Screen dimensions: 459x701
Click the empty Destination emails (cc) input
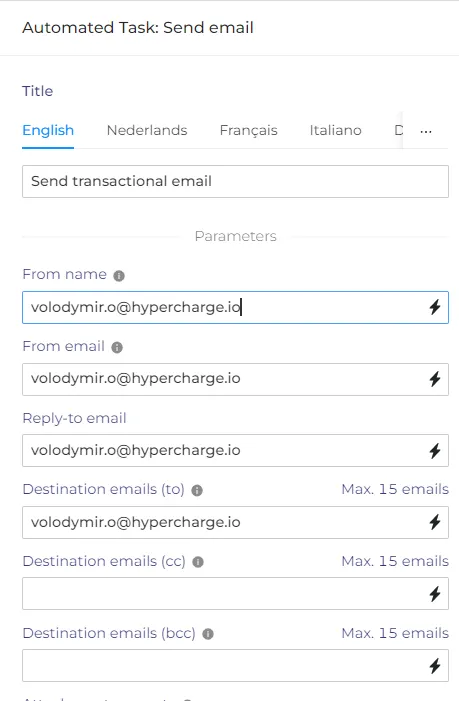[236, 594]
